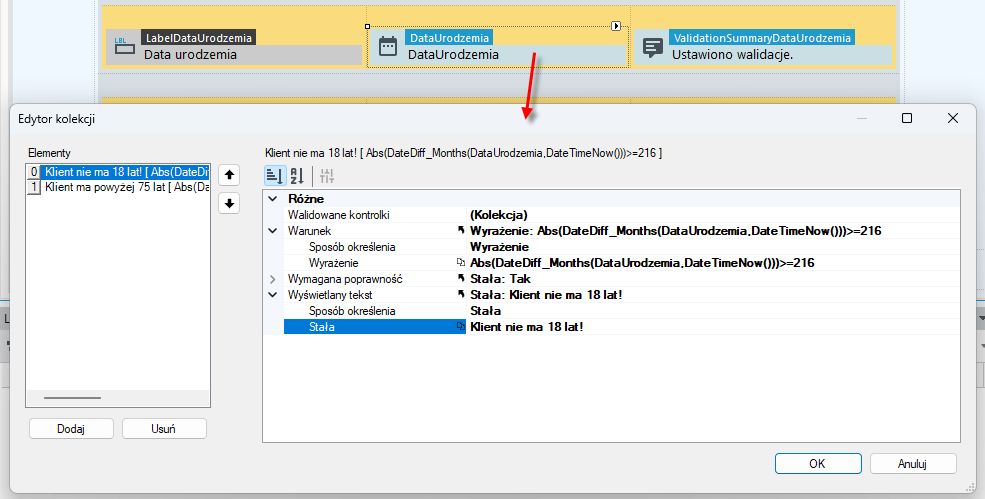Viewport: 985px width, 499px height.
Task: Click the categorized view icon in property grid
Action: (275, 176)
